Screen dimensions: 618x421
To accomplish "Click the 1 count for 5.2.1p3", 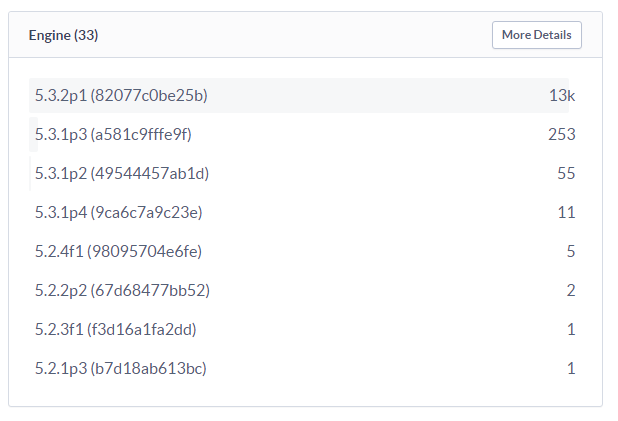I will point(571,369).
